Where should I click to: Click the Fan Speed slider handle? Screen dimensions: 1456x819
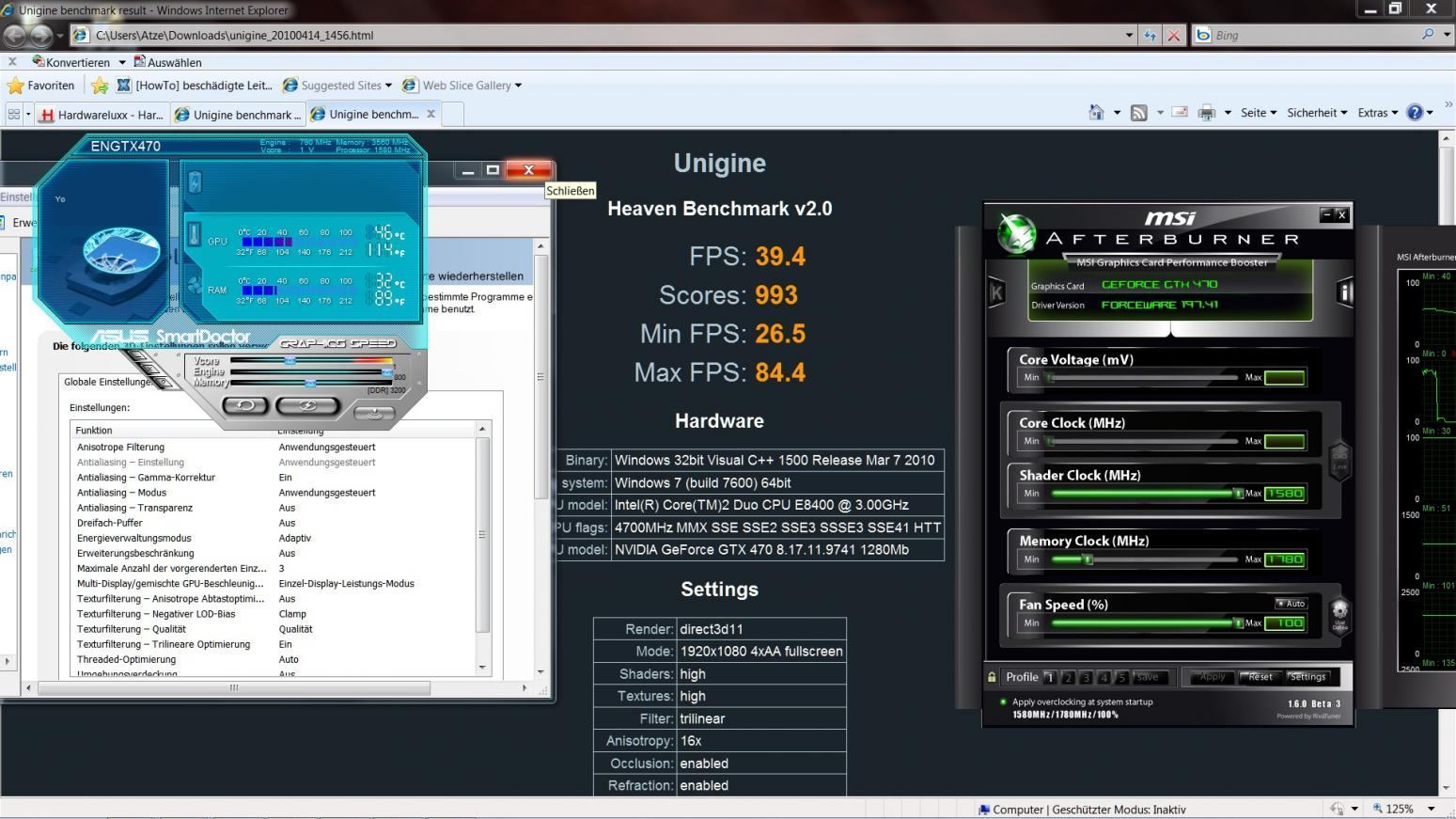1238,623
